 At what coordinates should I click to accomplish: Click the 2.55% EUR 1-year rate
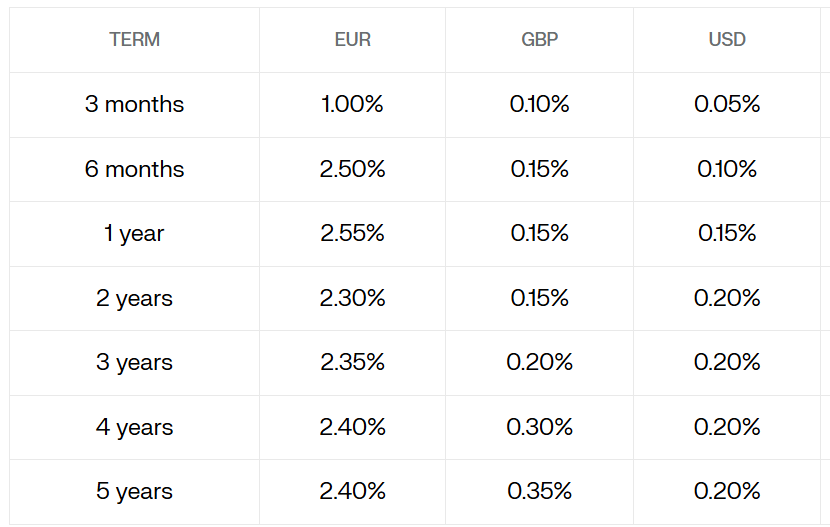pyautogui.click(x=353, y=233)
